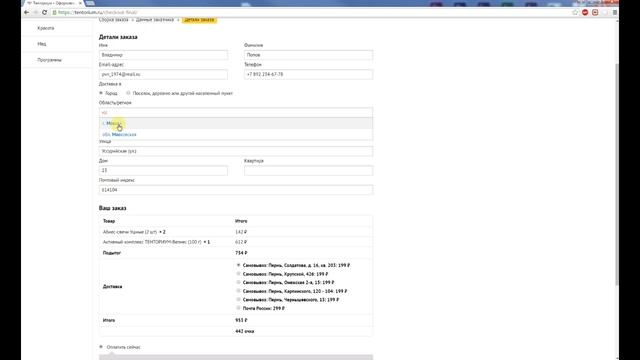The height and width of the screenshot is (360, 640).
Task: Edit the Фамилия field containing Попов
Action: [308, 55]
